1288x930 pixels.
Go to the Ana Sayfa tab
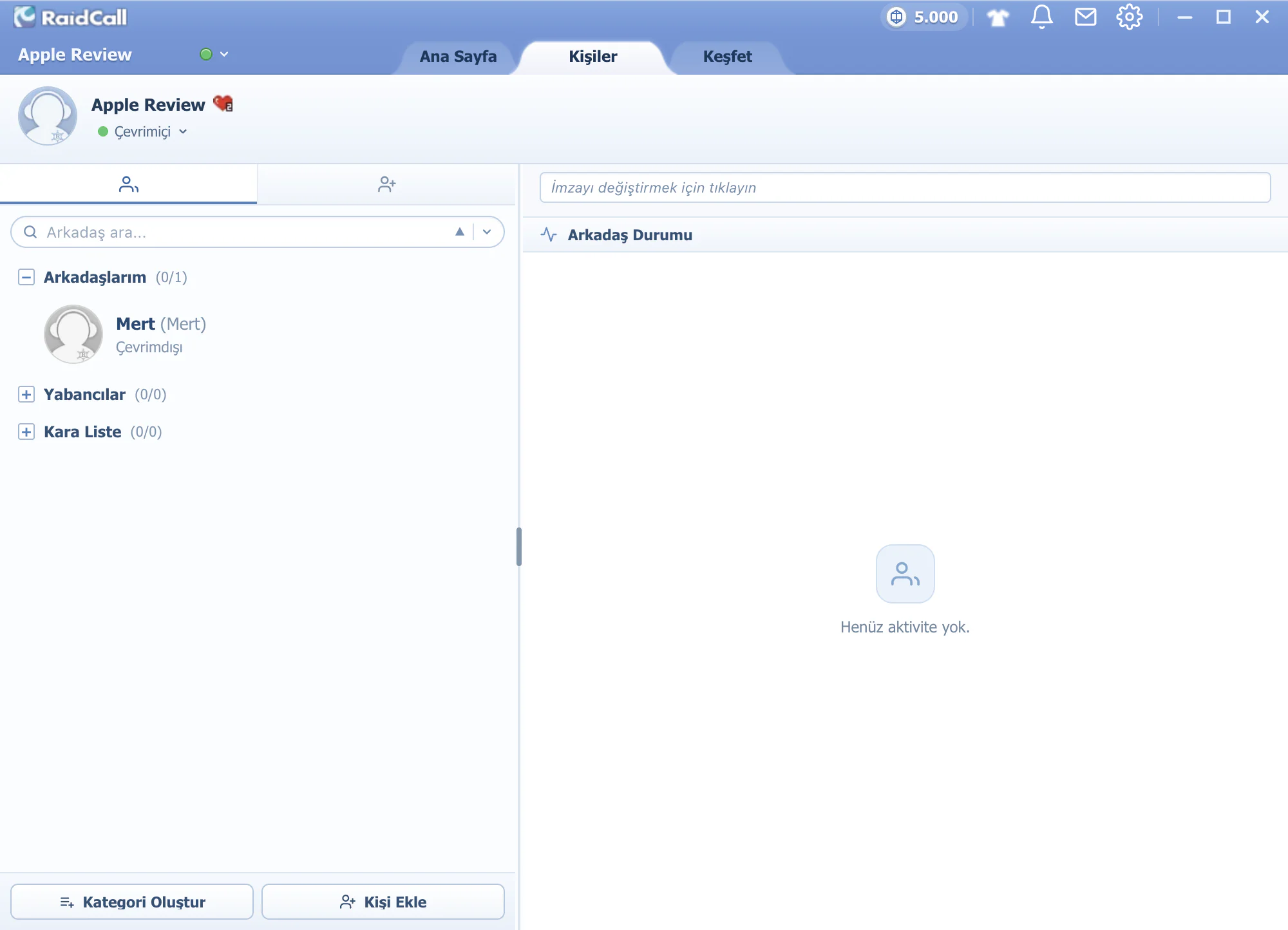pyautogui.click(x=458, y=57)
